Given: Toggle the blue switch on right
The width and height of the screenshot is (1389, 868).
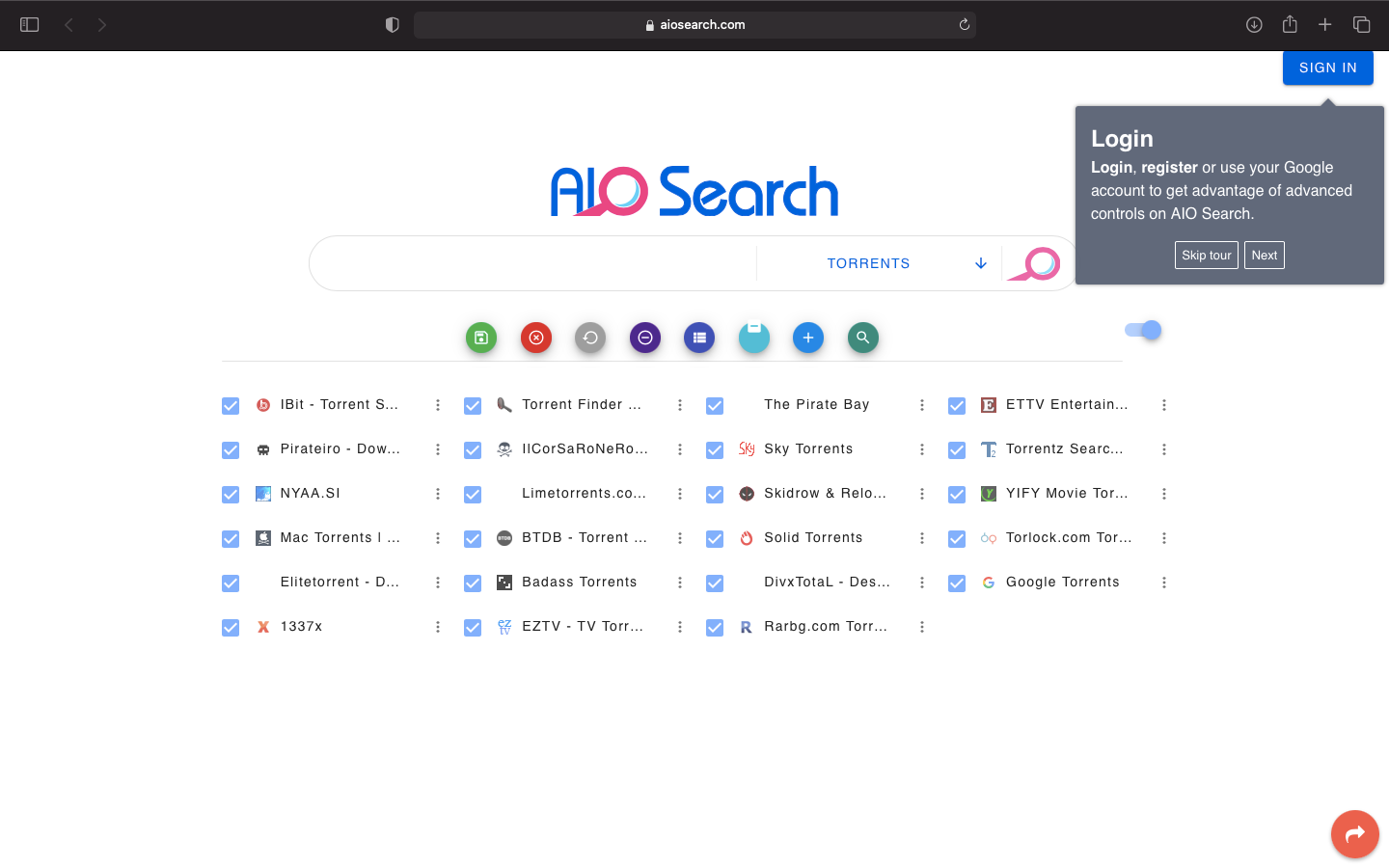Looking at the screenshot, I should (1143, 330).
